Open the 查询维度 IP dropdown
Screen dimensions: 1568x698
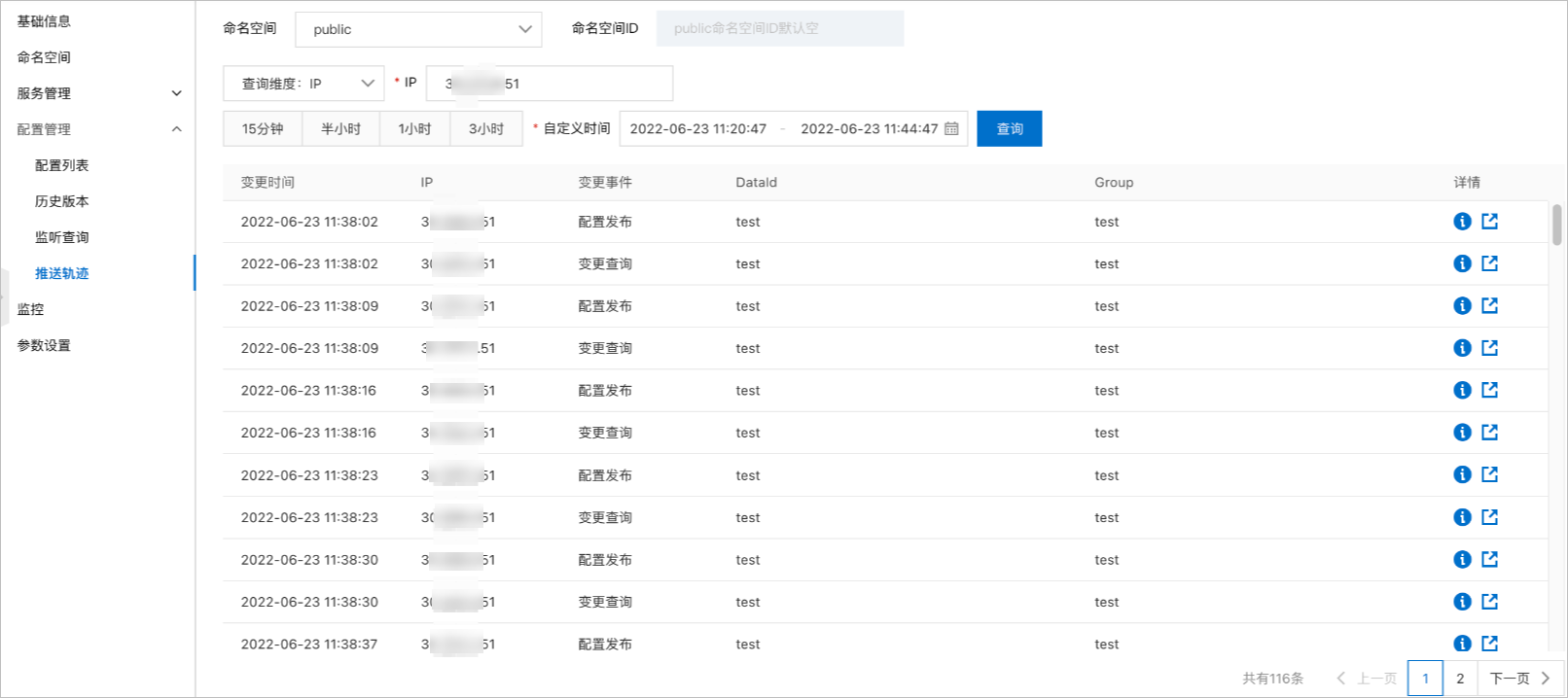303,84
